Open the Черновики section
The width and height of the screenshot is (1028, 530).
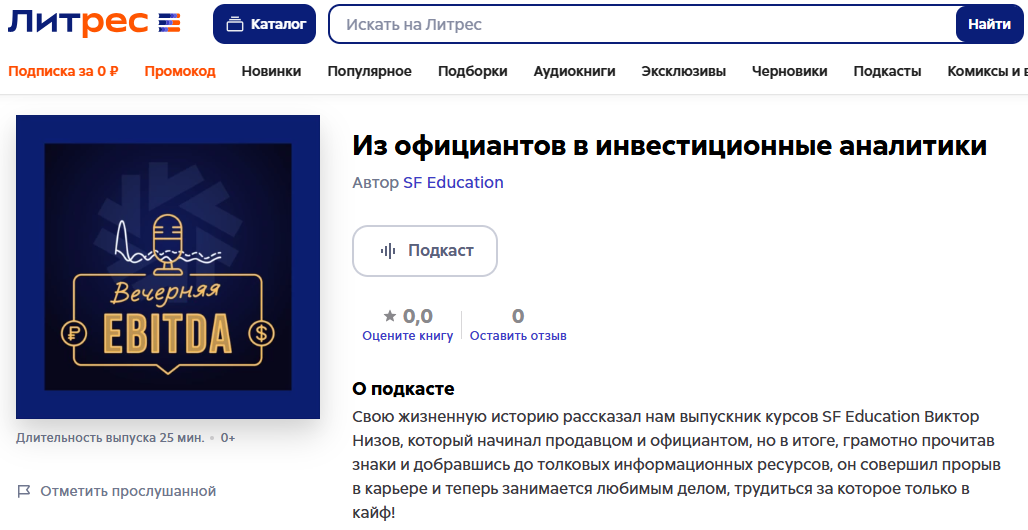pyautogui.click(x=789, y=71)
